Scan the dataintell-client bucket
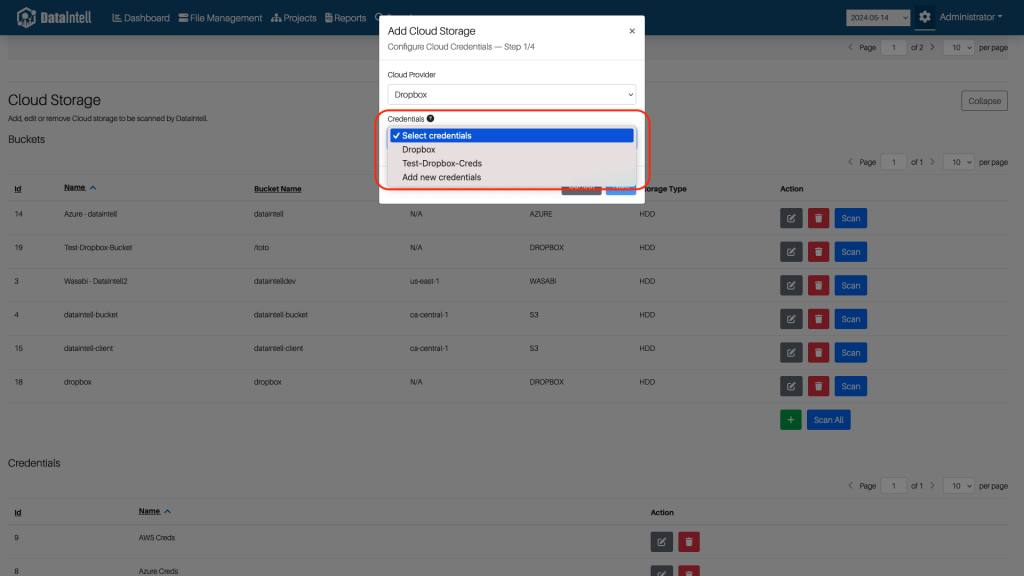 coord(850,353)
